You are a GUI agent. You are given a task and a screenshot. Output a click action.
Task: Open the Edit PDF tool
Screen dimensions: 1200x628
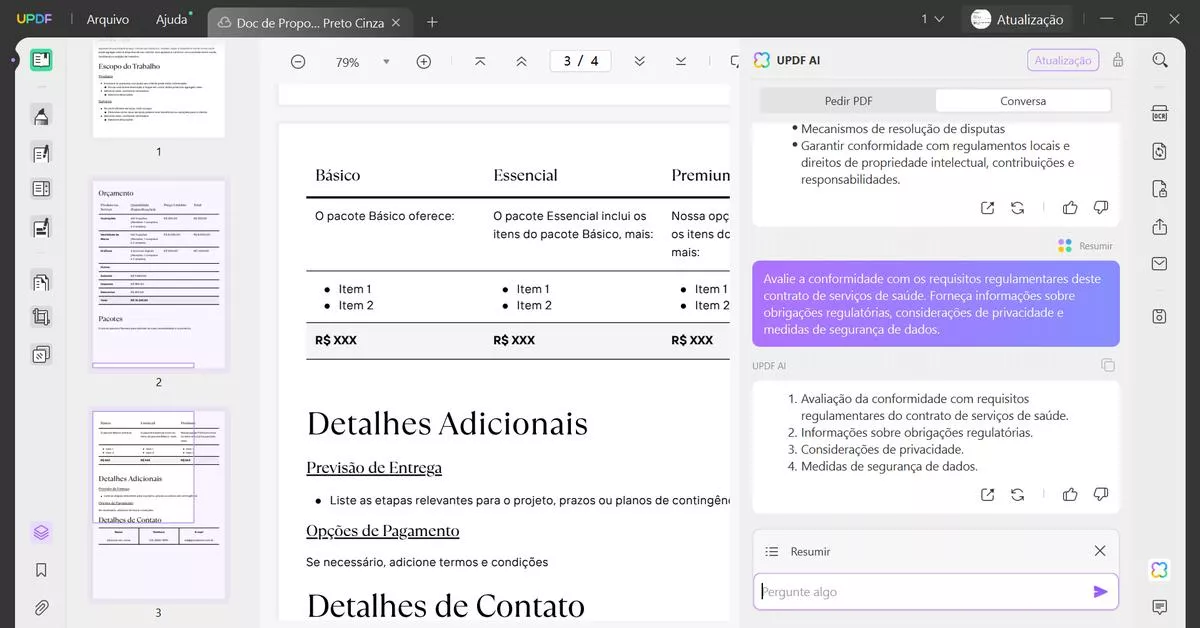[41, 154]
